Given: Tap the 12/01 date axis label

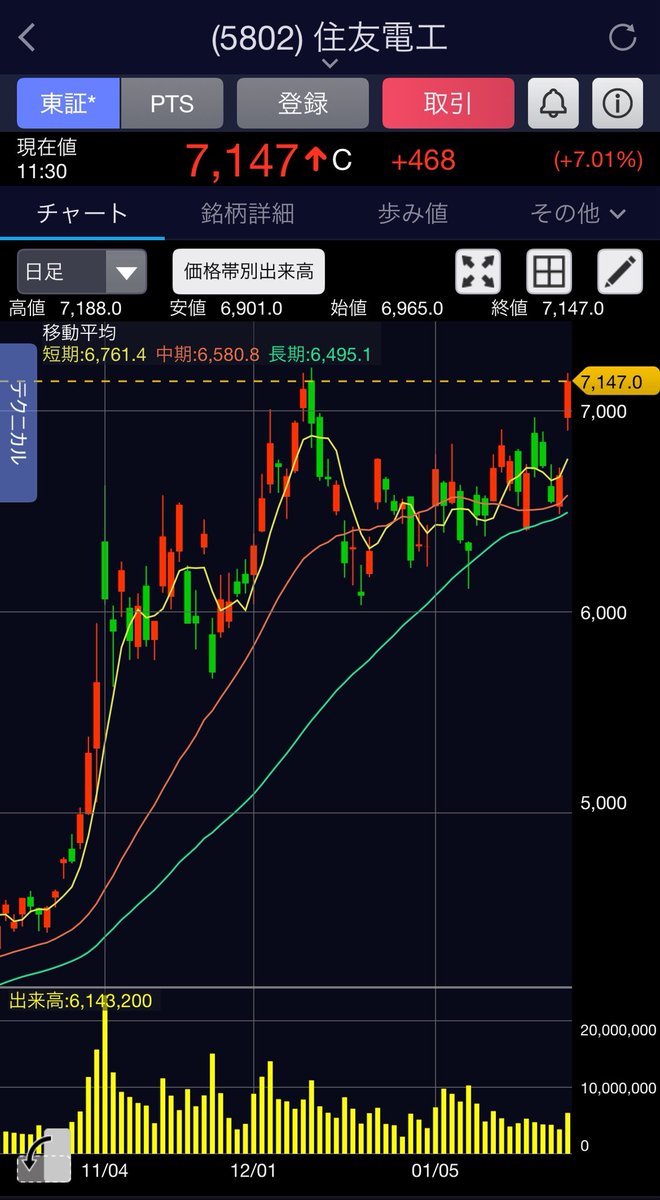Looking at the screenshot, I should tap(253, 1169).
